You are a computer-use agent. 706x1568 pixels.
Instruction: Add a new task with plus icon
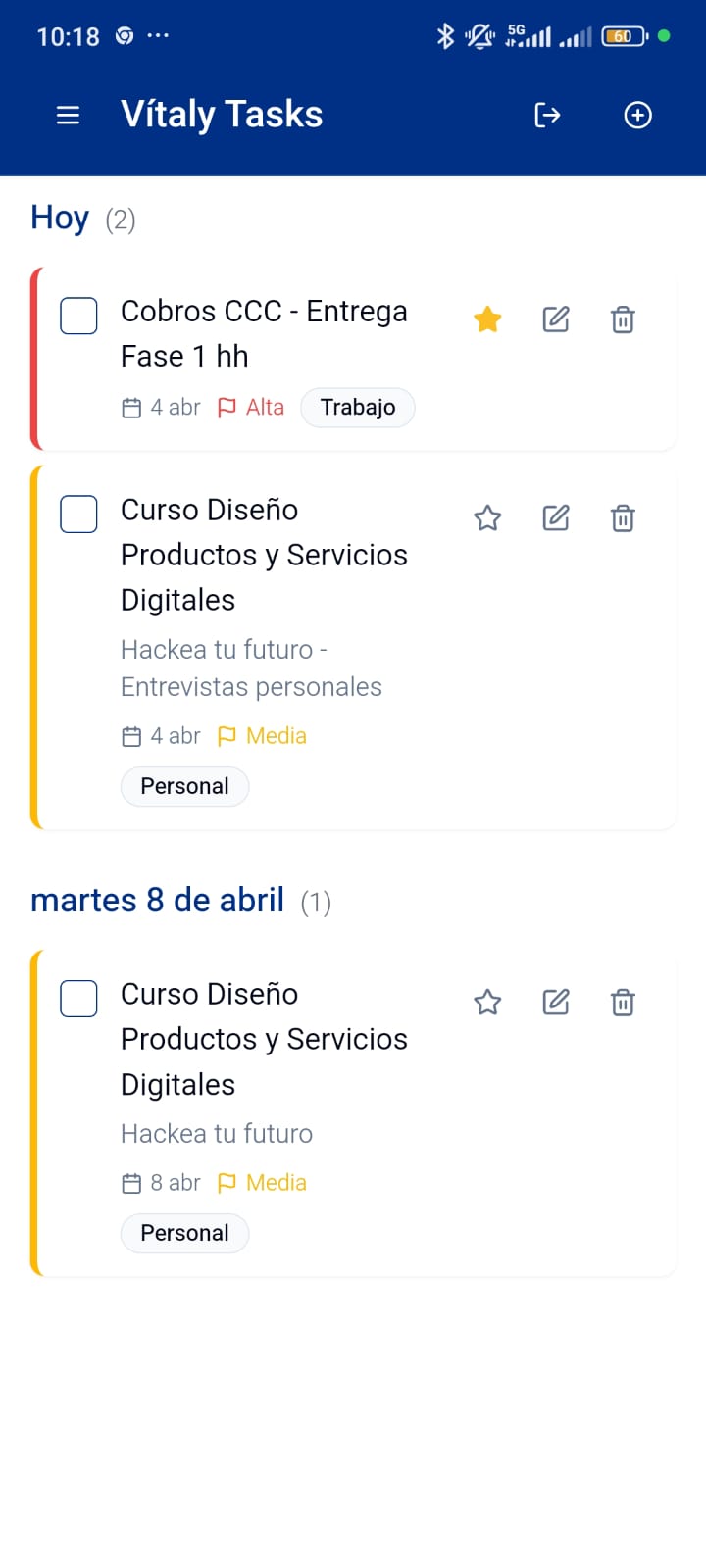(x=637, y=116)
